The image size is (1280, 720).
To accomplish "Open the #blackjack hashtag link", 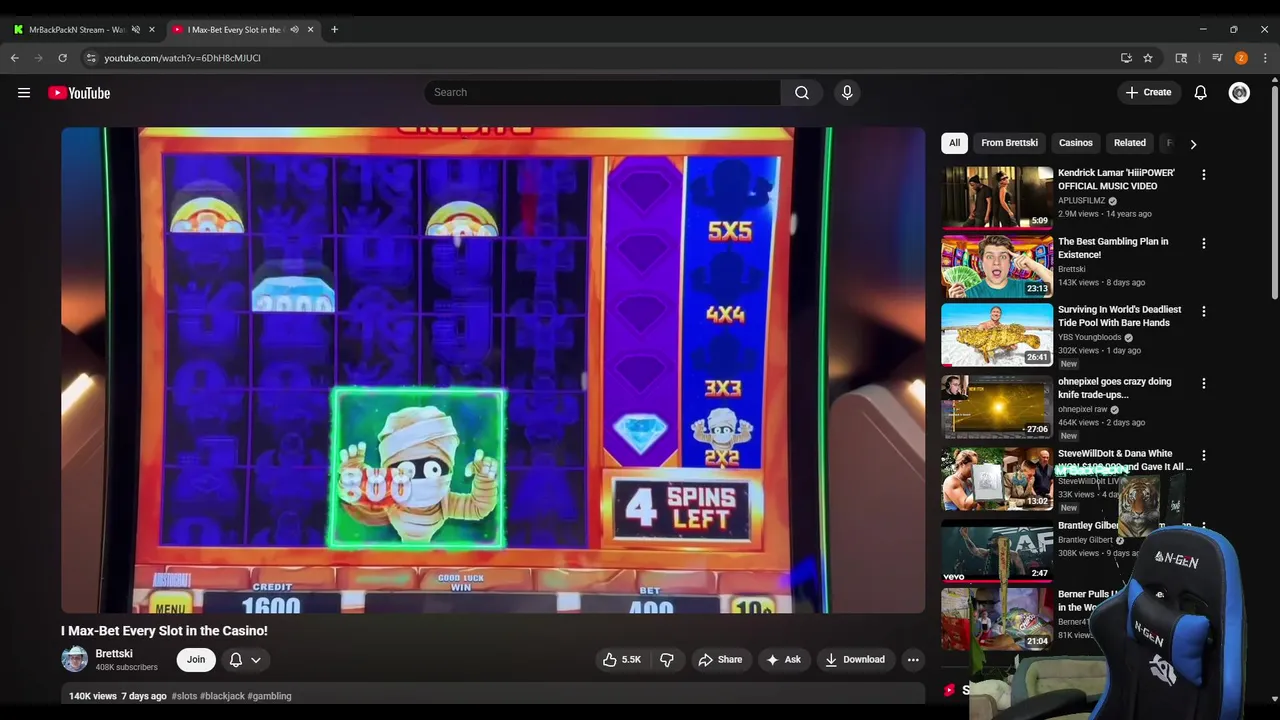I will 222,696.
